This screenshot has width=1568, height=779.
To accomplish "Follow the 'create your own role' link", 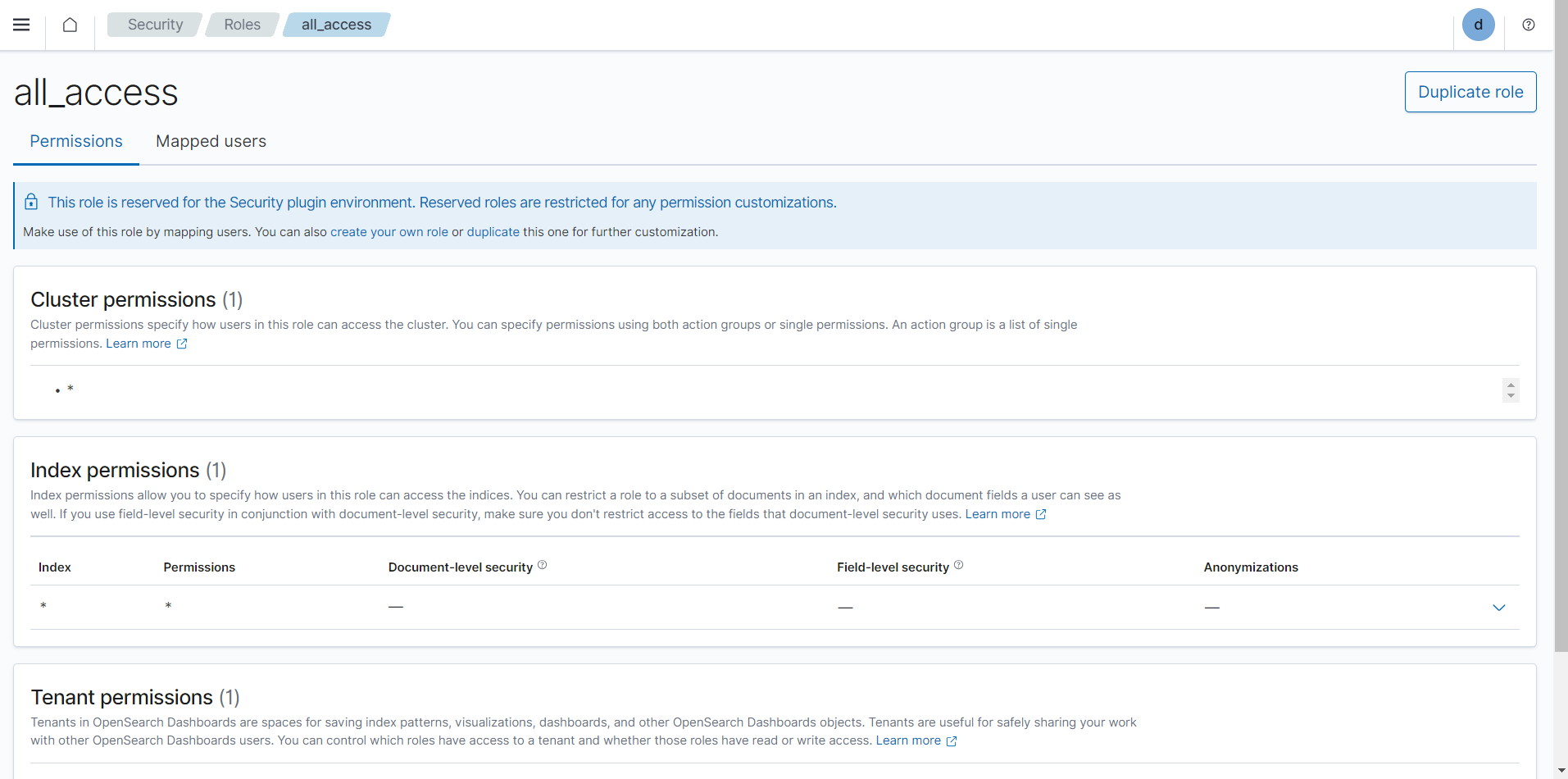I will pyautogui.click(x=389, y=232).
